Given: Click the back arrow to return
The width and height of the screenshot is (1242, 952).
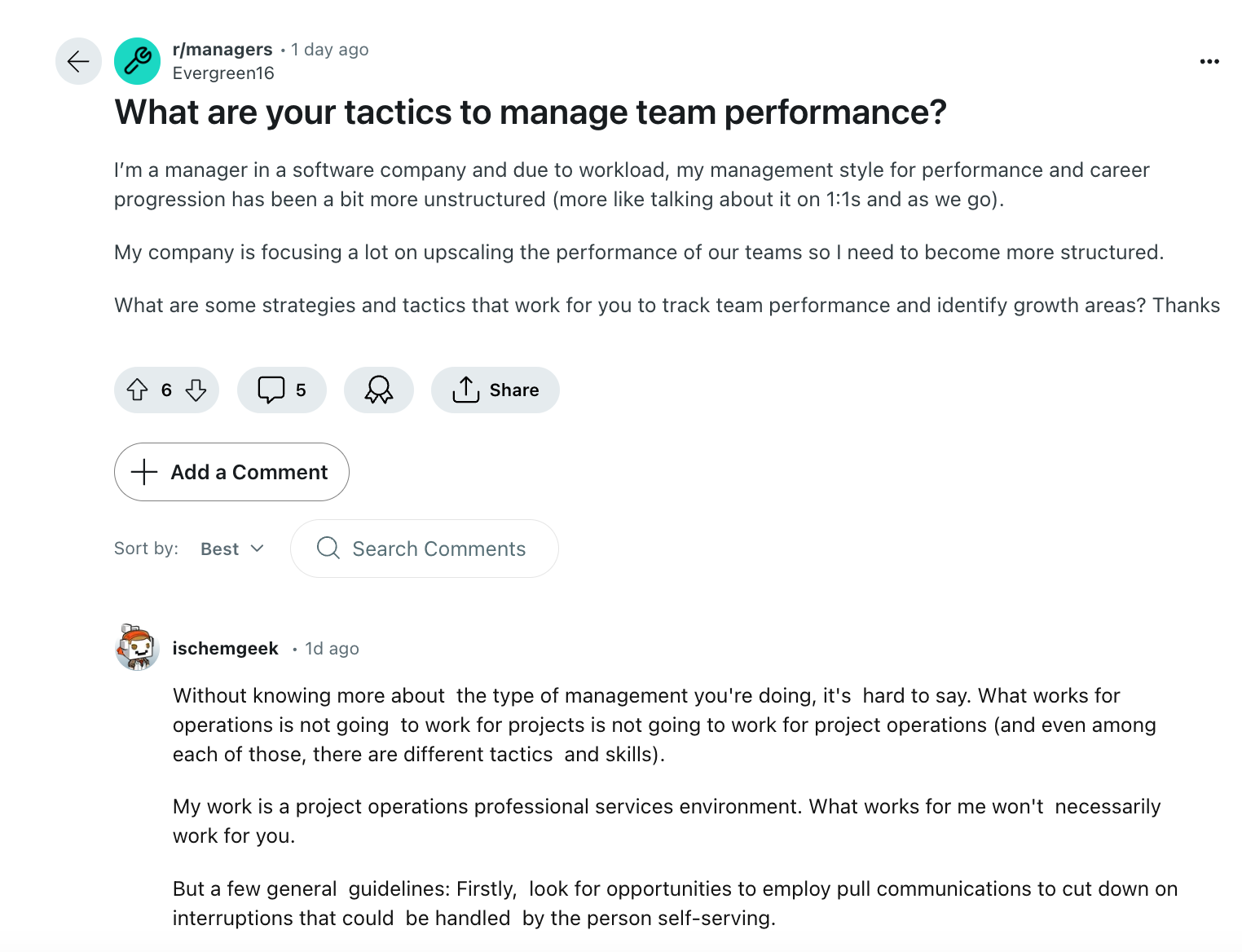Looking at the screenshot, I should point(77,60).
